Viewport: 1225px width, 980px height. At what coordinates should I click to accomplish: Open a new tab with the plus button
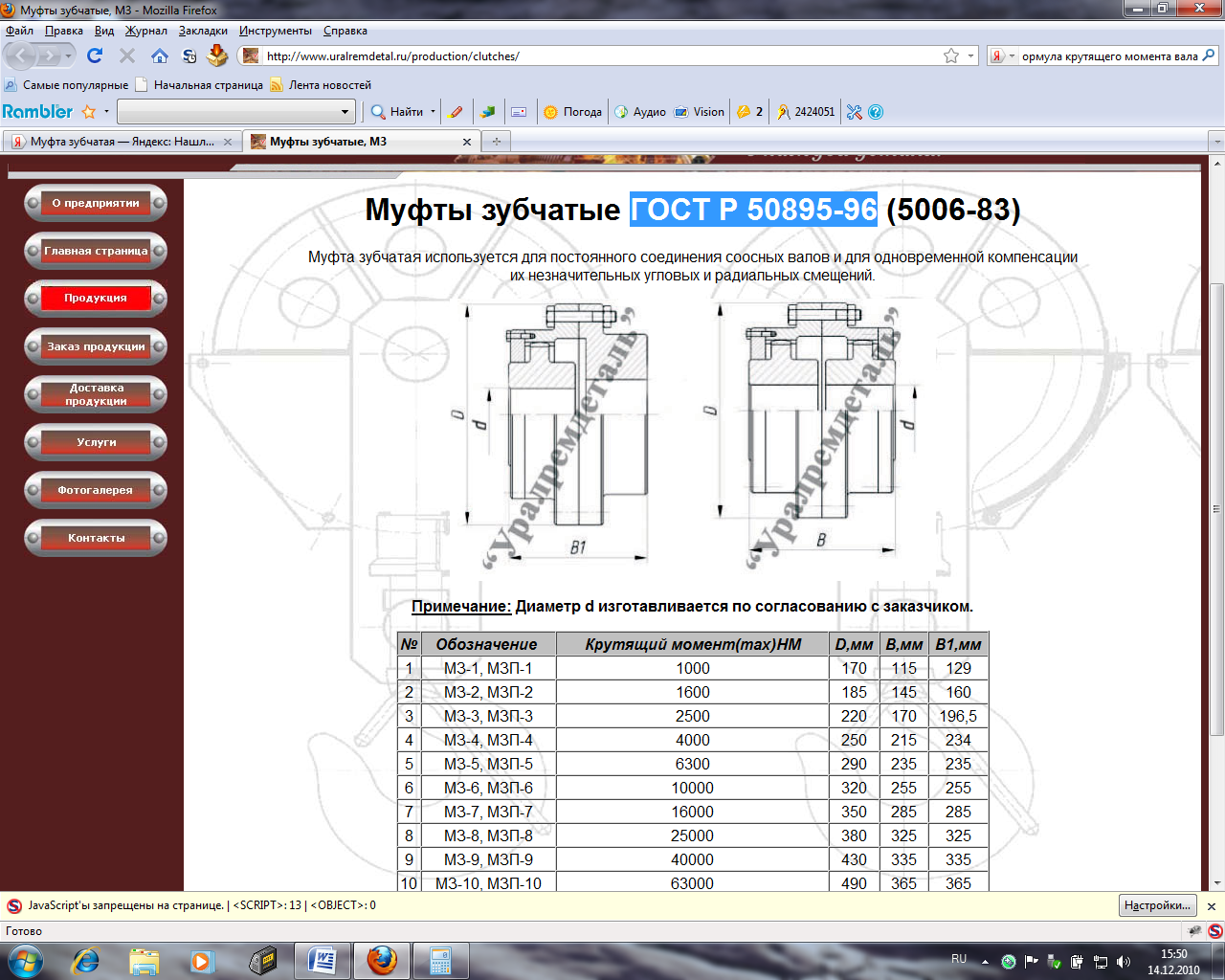click(496, 142)
